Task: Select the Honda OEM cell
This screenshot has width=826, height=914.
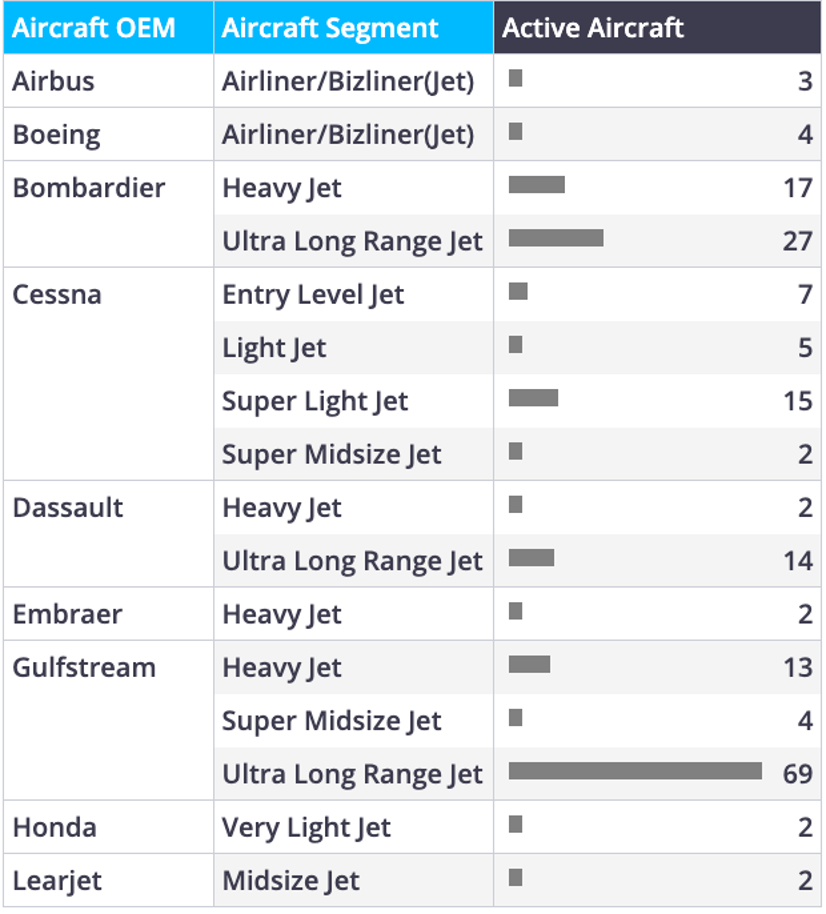Action: [x=108, y=827]
